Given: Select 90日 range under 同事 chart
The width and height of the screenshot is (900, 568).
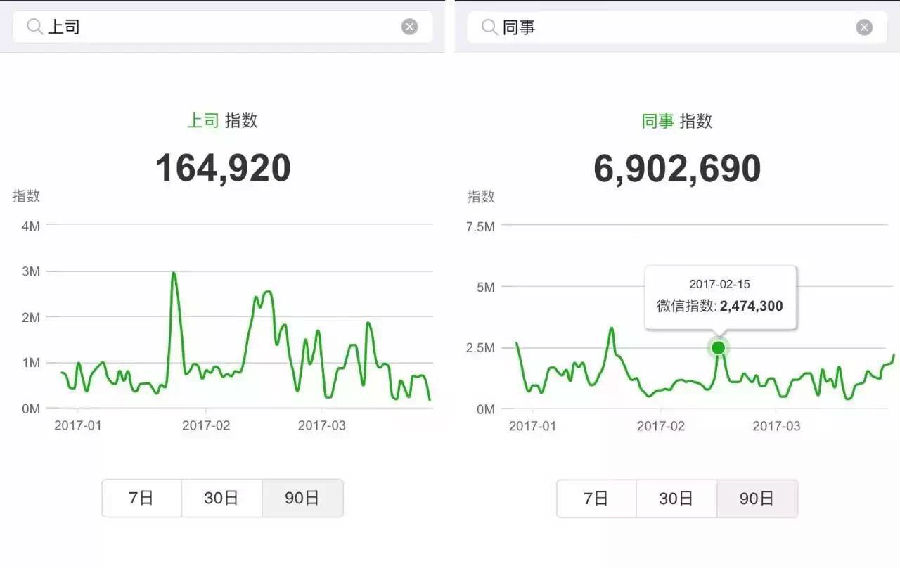Looking at the screenshot, I should pos(757,498).
